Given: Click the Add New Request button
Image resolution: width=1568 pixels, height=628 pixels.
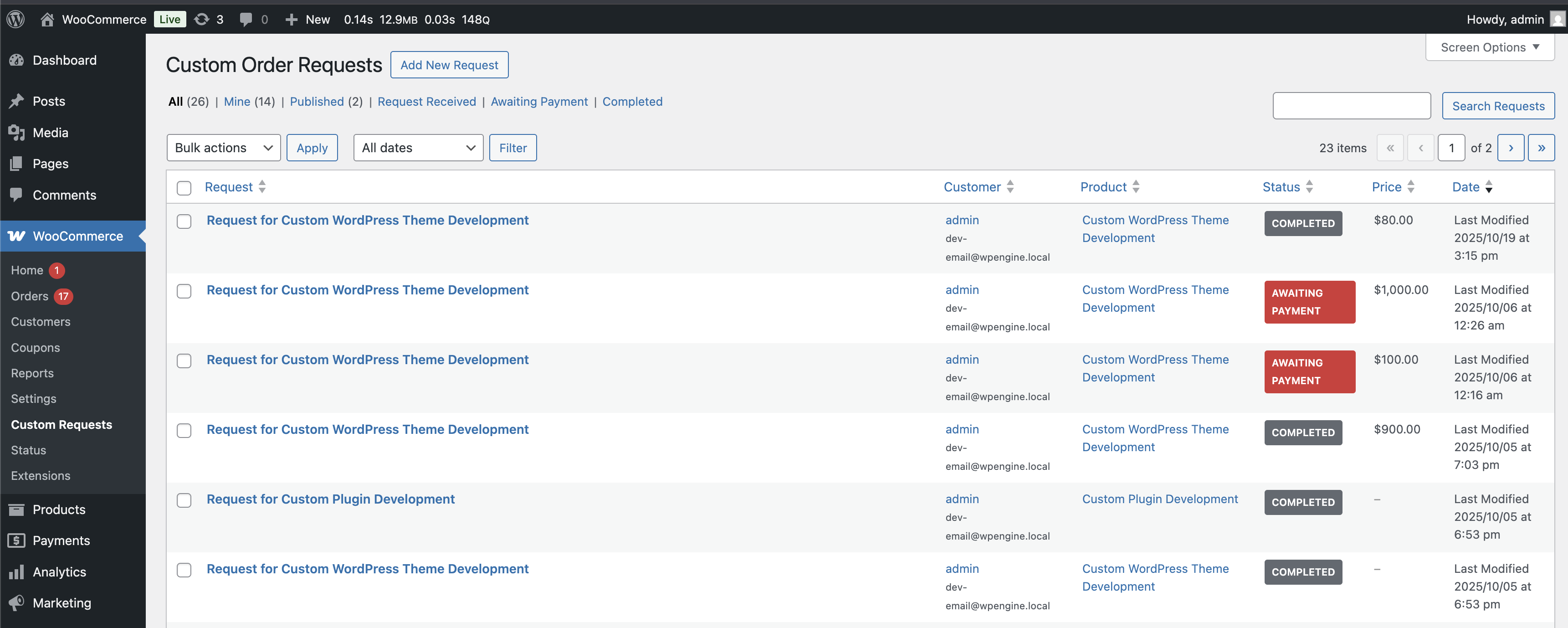Looking at the screenshot, I should coord(449,65).
